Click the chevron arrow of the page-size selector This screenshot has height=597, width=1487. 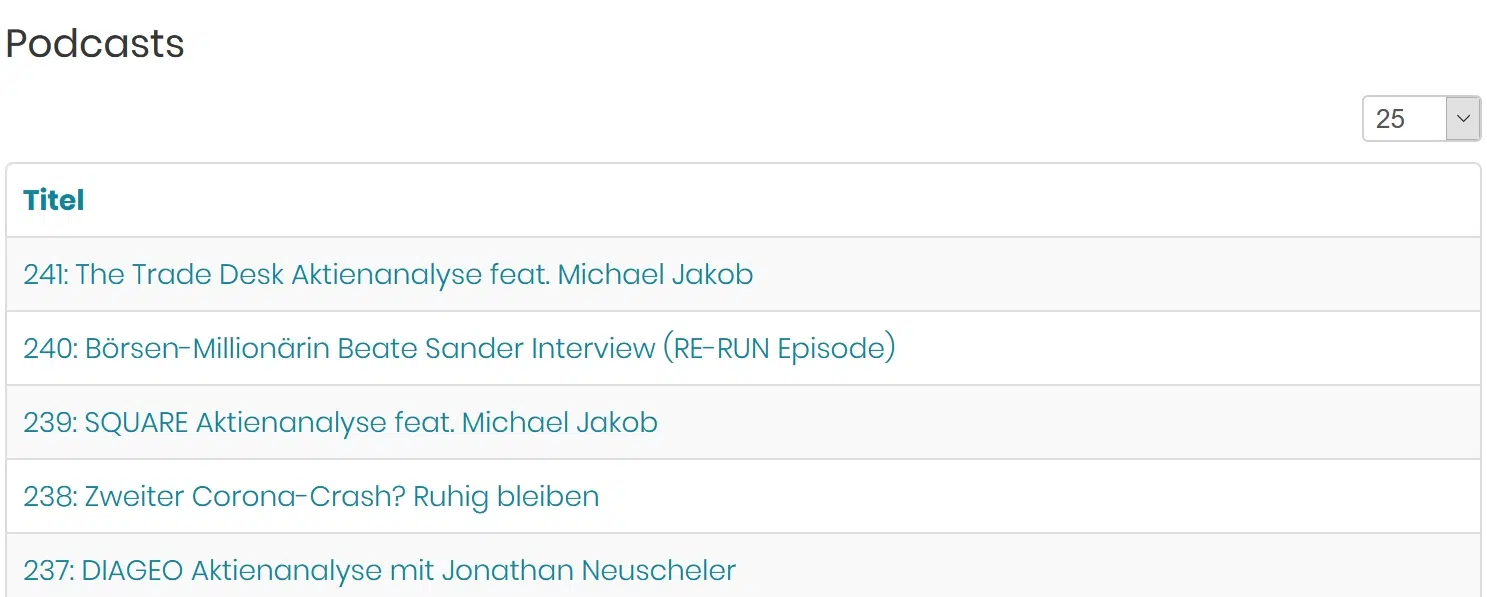(x=1463, y=119)
